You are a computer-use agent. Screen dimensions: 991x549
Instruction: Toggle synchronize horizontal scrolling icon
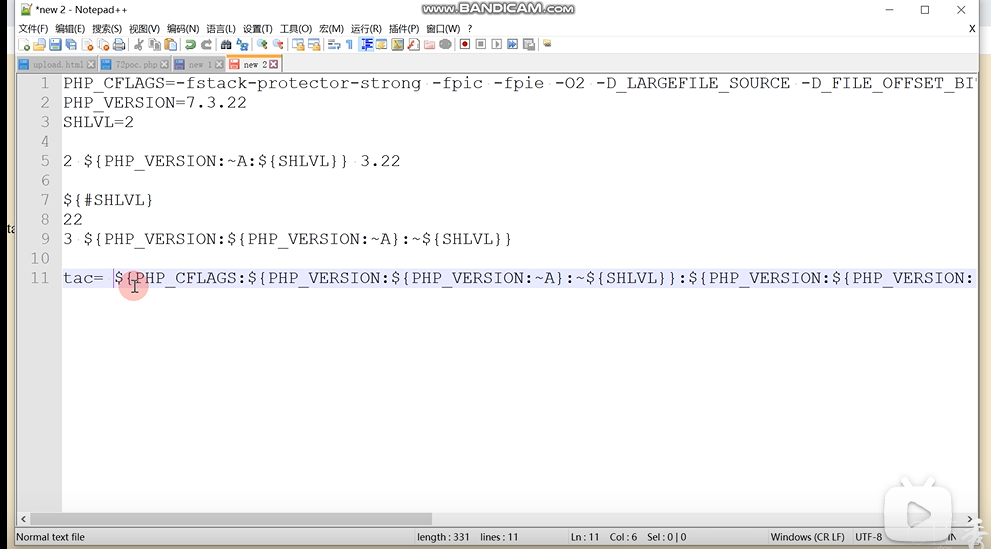pos(313,44)
